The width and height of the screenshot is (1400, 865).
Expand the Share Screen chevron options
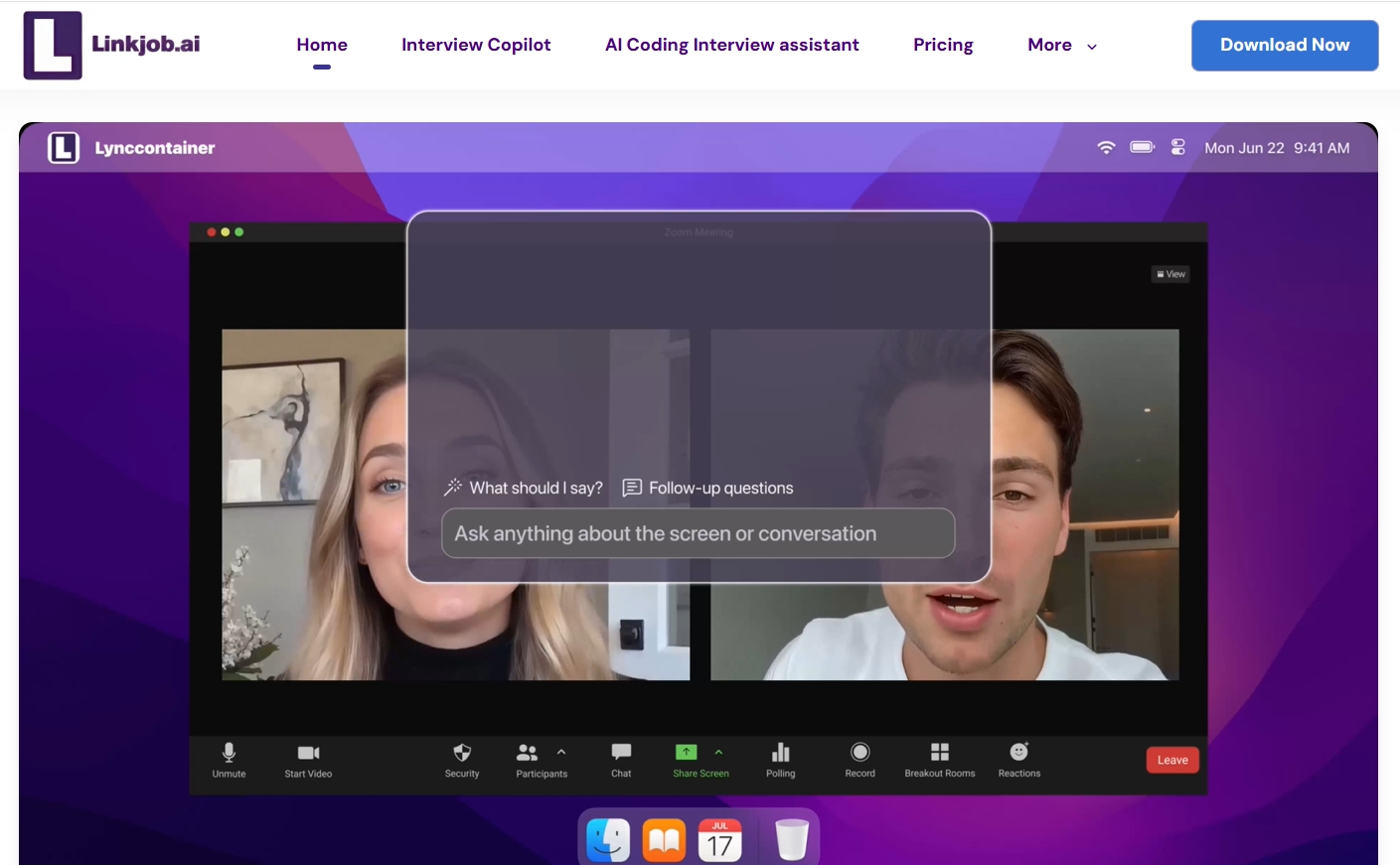(718, 752)
